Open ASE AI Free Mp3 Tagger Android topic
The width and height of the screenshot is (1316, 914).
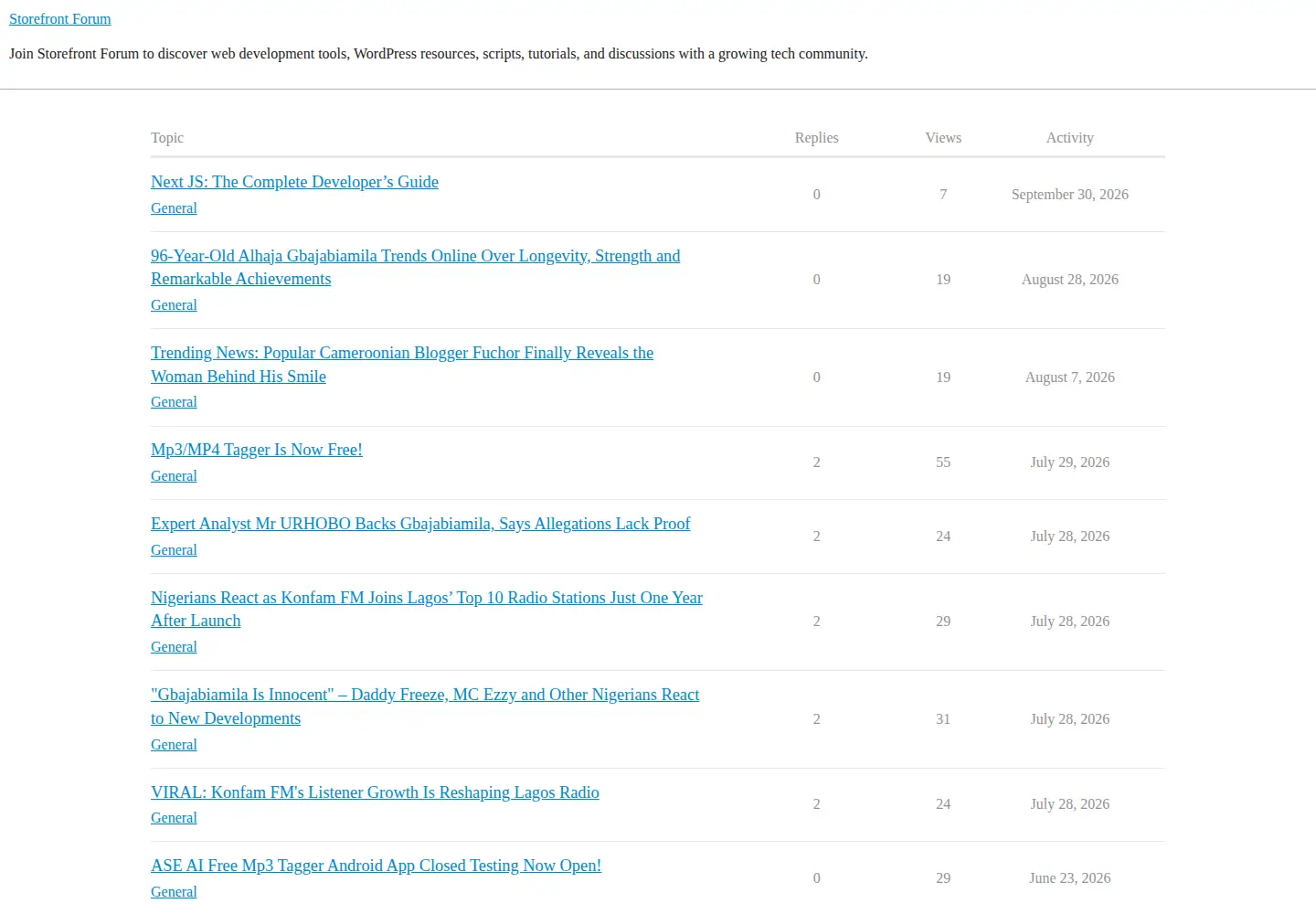tap(376, 866)
